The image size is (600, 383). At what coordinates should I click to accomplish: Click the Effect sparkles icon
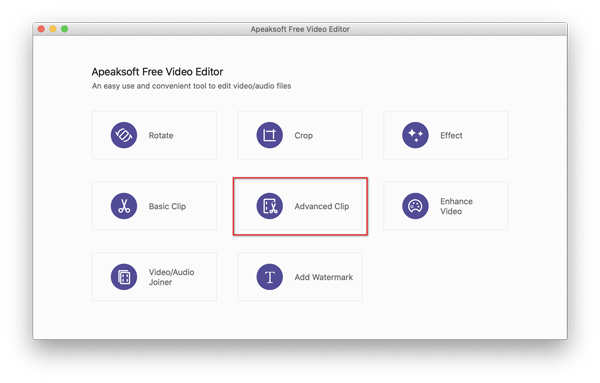[x=415, y=135]
